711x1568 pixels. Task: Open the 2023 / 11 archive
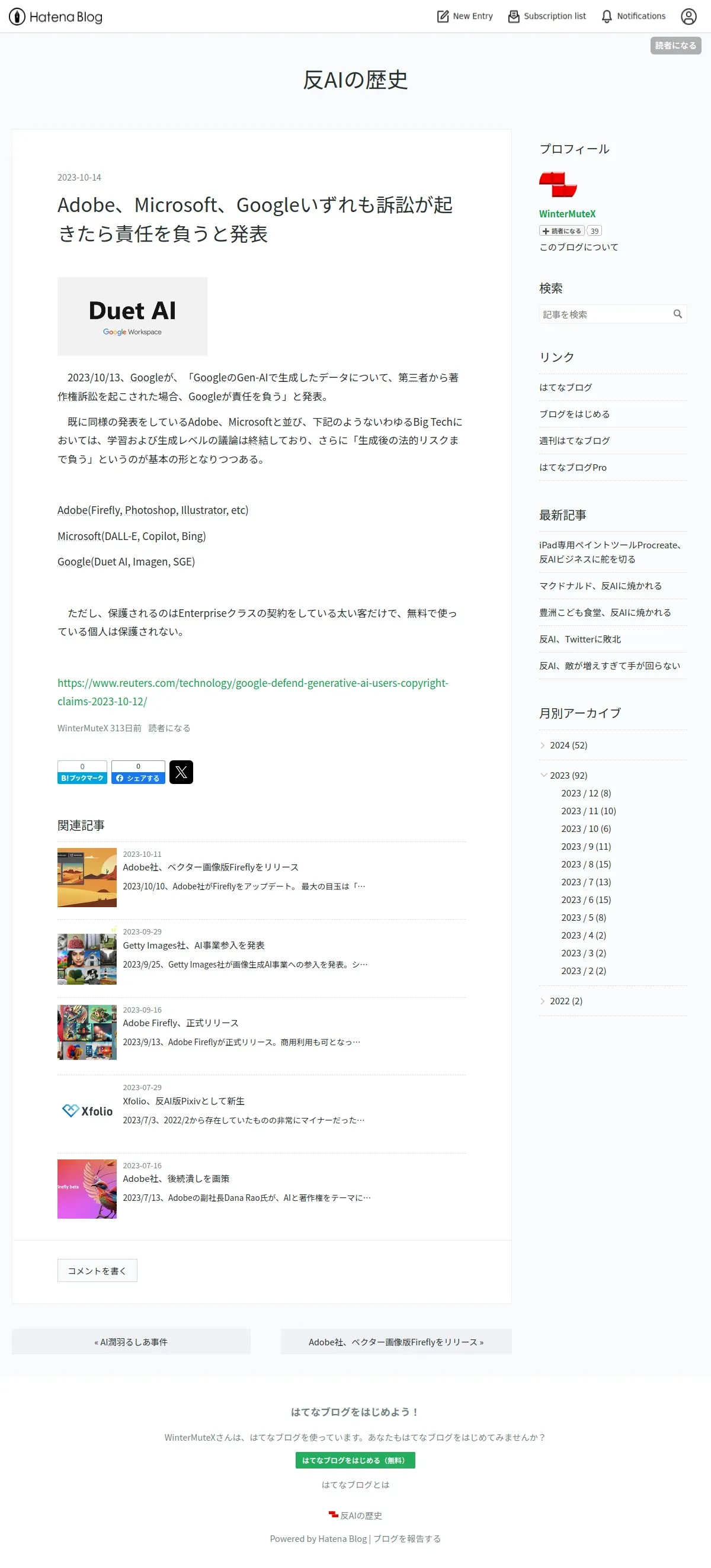click(588, 811)
